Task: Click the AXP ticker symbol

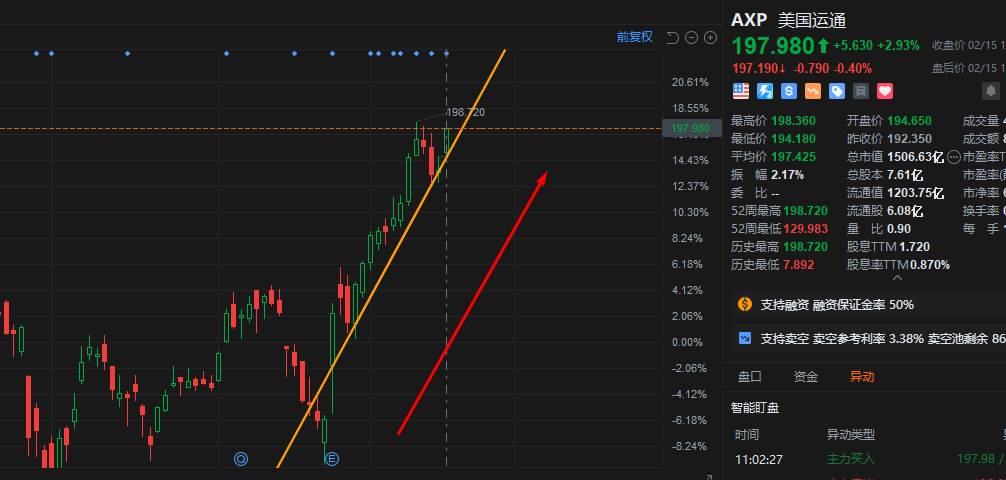Action: click(x=749, y=20)
